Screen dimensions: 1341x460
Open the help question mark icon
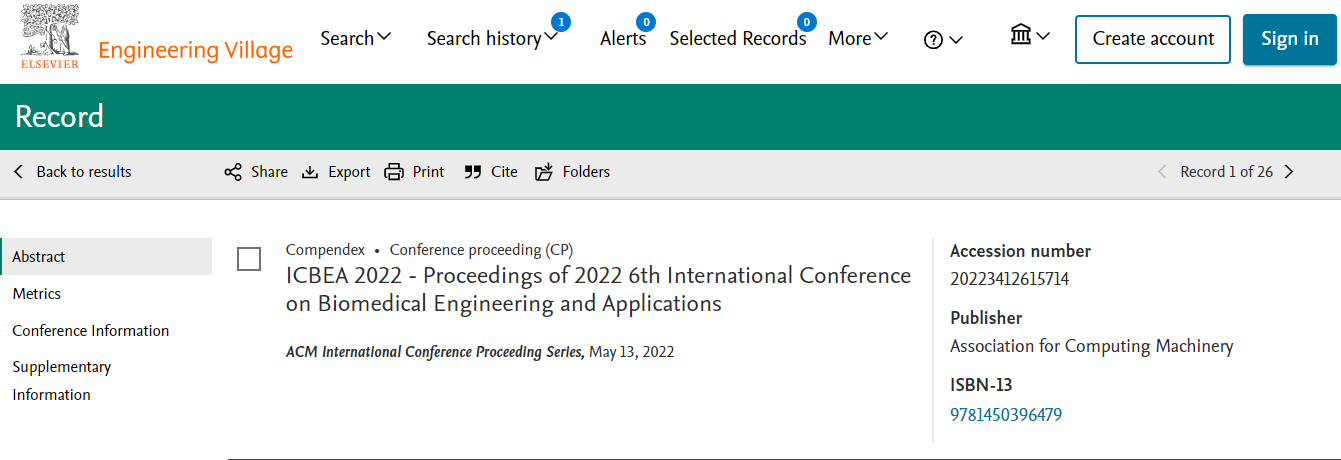pos(933,40)
